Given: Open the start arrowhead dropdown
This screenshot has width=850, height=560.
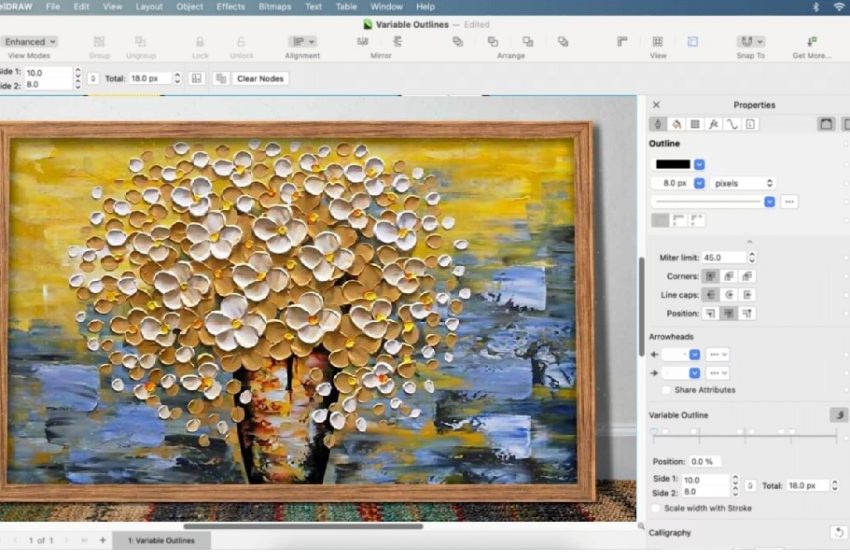Looking at the screenshot, I should pos(694,355).
